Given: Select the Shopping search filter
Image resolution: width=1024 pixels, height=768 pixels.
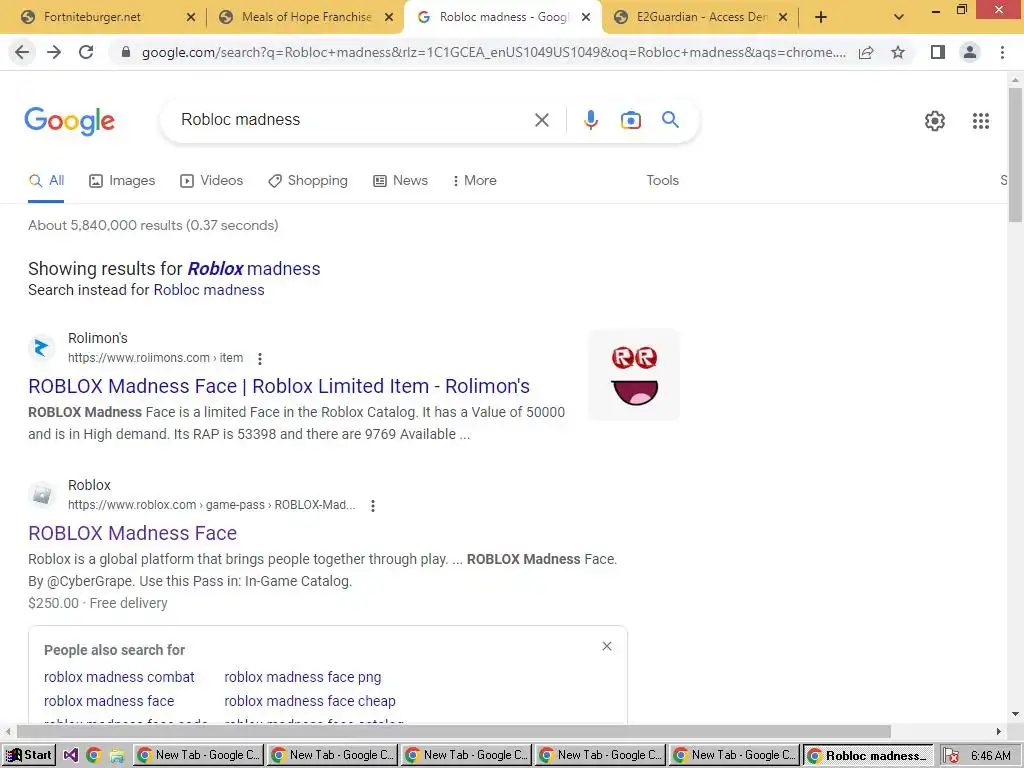Looking at the screenshot, I should (308, 181).
